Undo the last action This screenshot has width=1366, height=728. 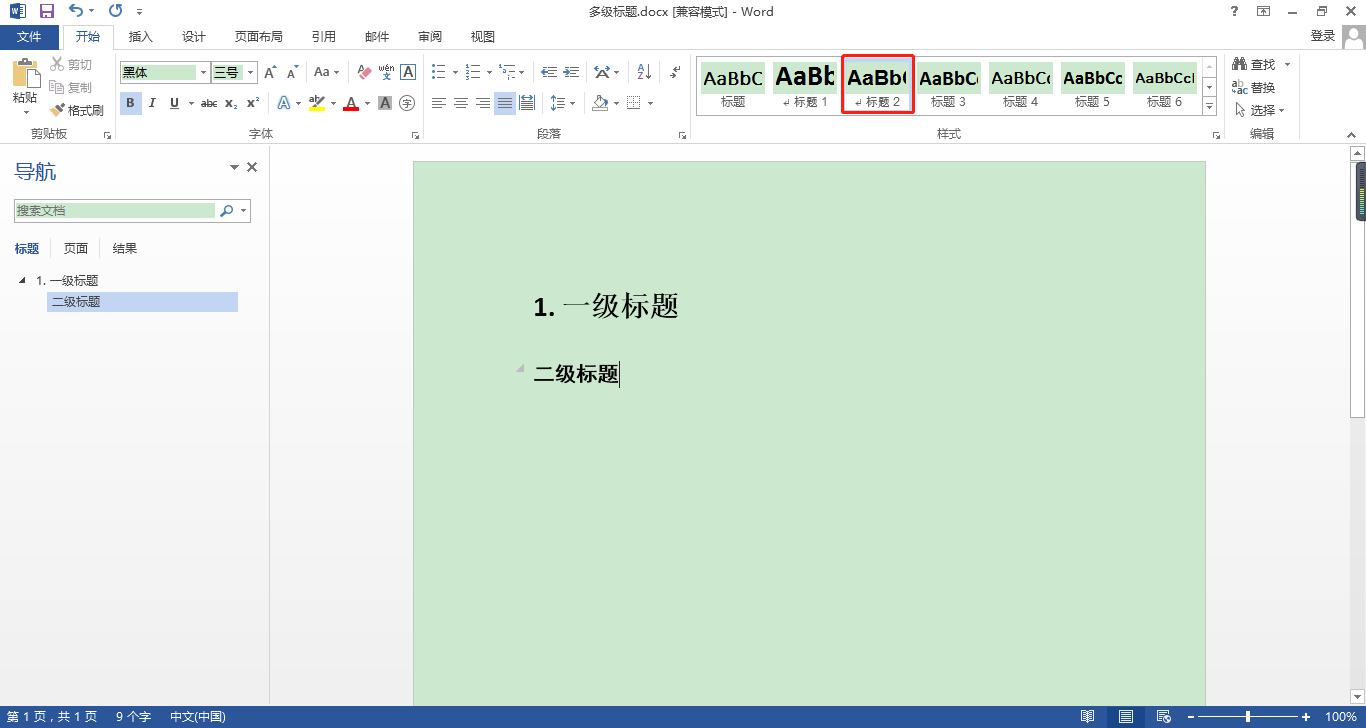(76, 12)
